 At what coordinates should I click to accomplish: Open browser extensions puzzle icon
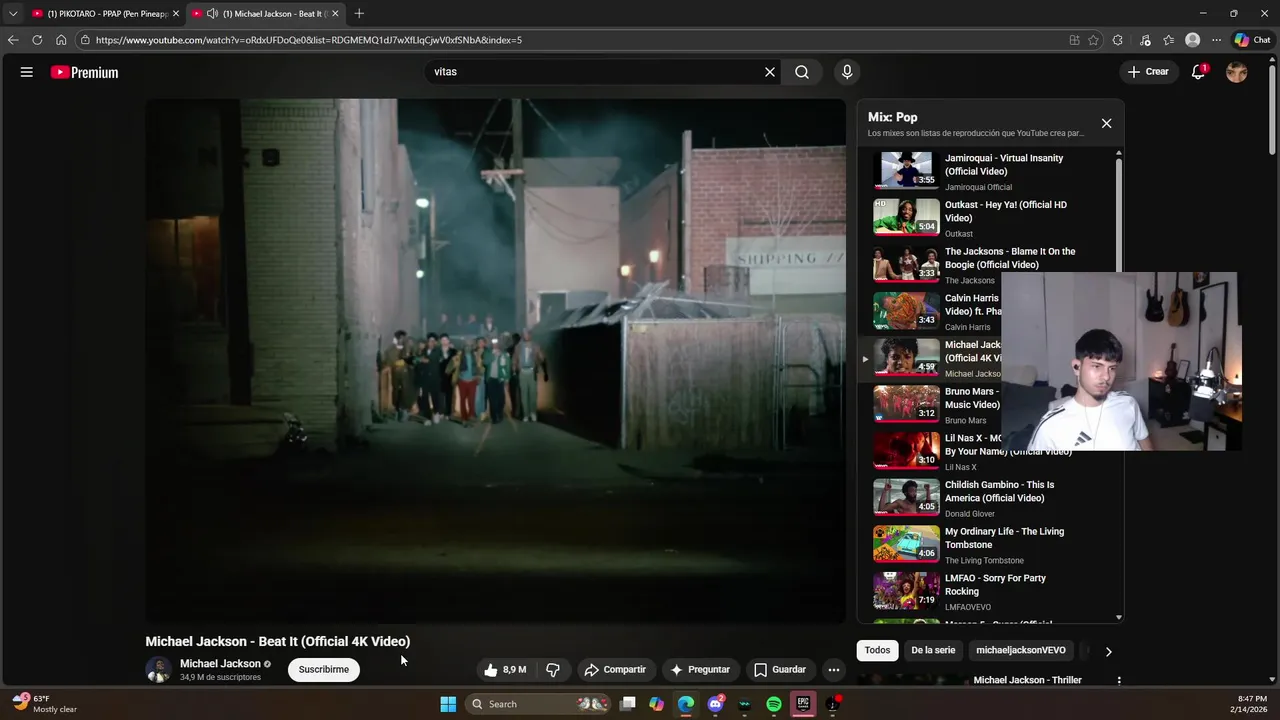click(1118, 40)
